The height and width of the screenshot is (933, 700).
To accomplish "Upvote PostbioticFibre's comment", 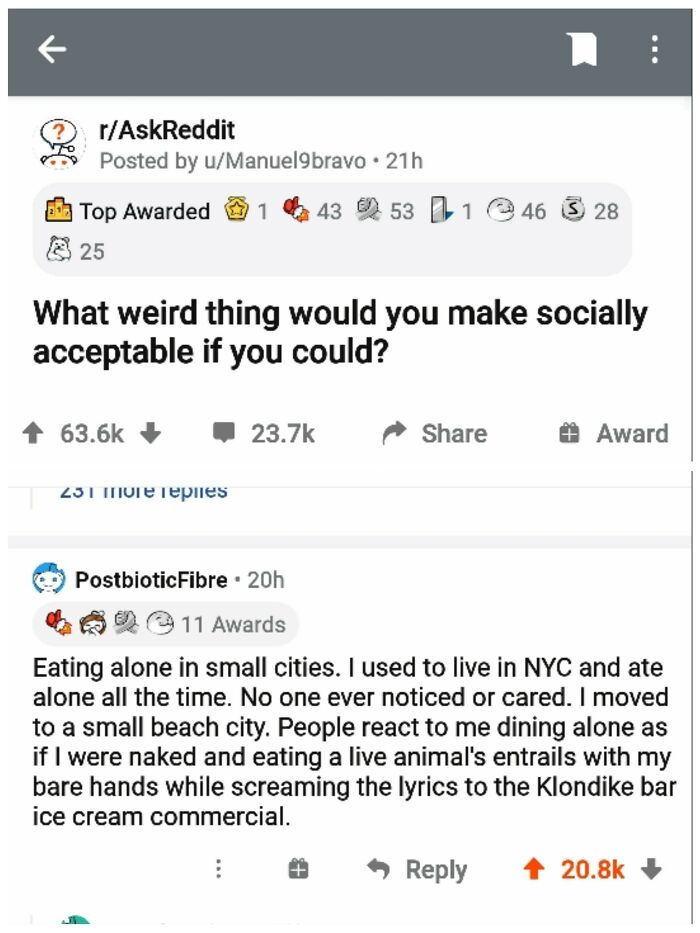I will [x=537, y=869].
